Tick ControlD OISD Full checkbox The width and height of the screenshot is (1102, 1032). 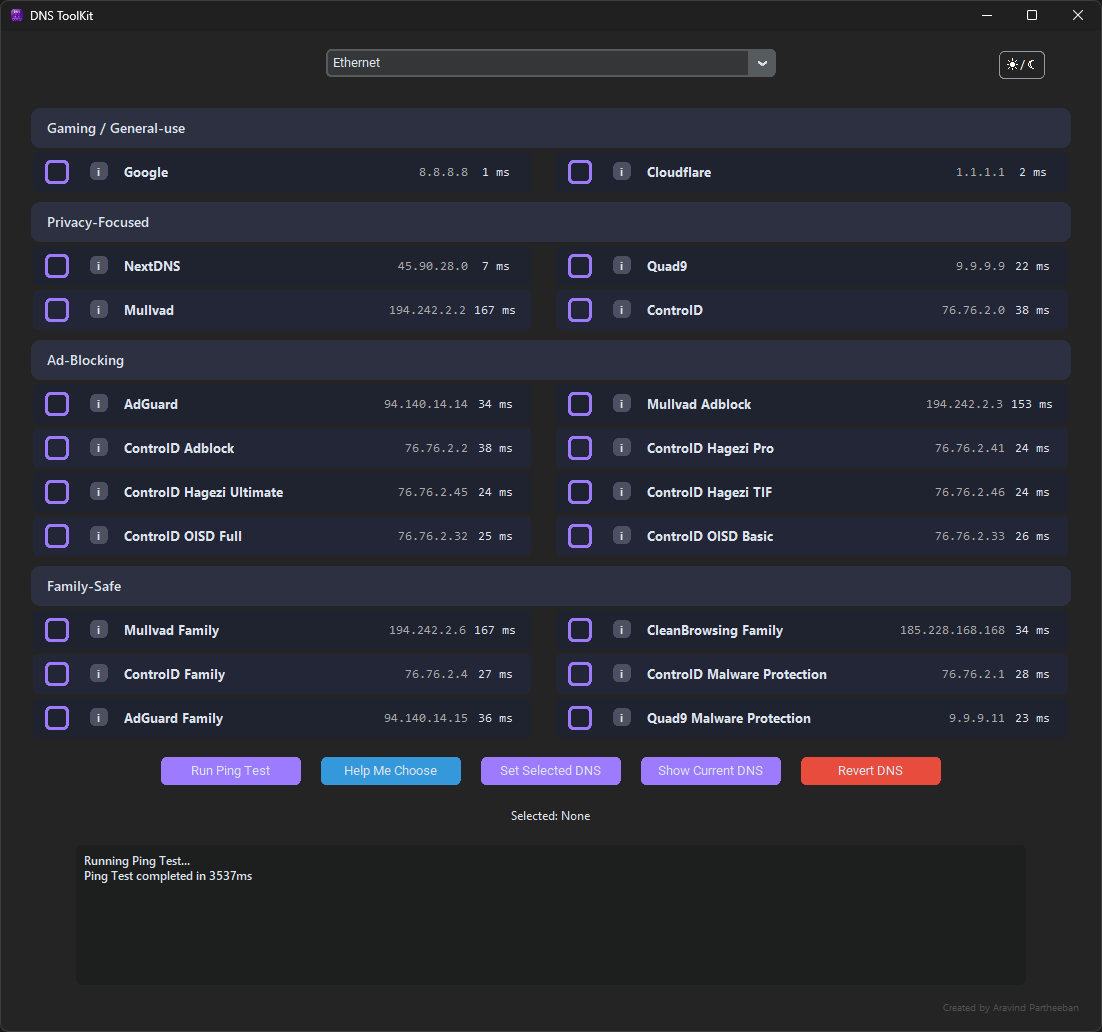[x=57, y=536]
